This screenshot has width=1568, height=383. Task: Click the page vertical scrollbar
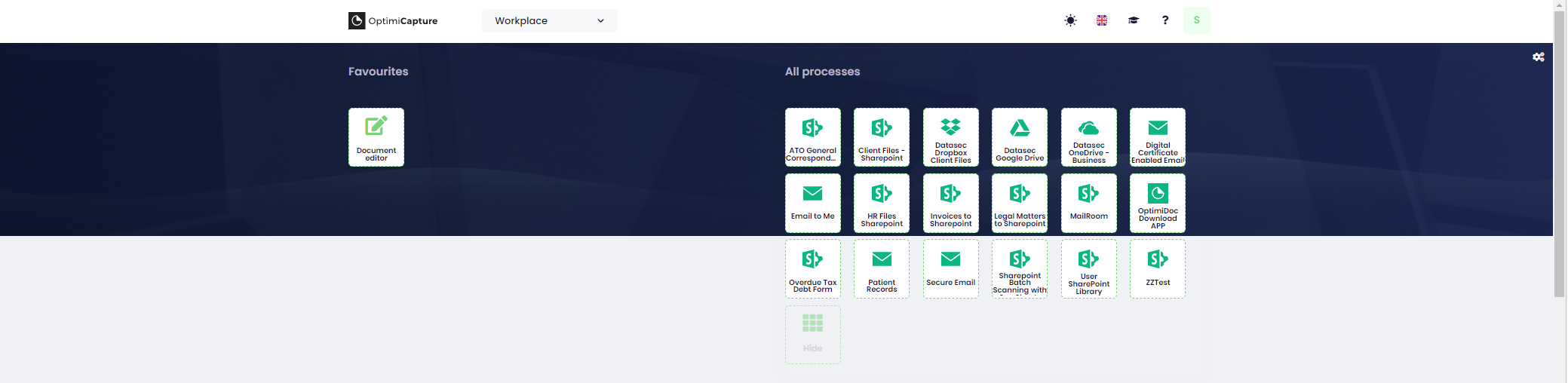tap(1559, 154)
